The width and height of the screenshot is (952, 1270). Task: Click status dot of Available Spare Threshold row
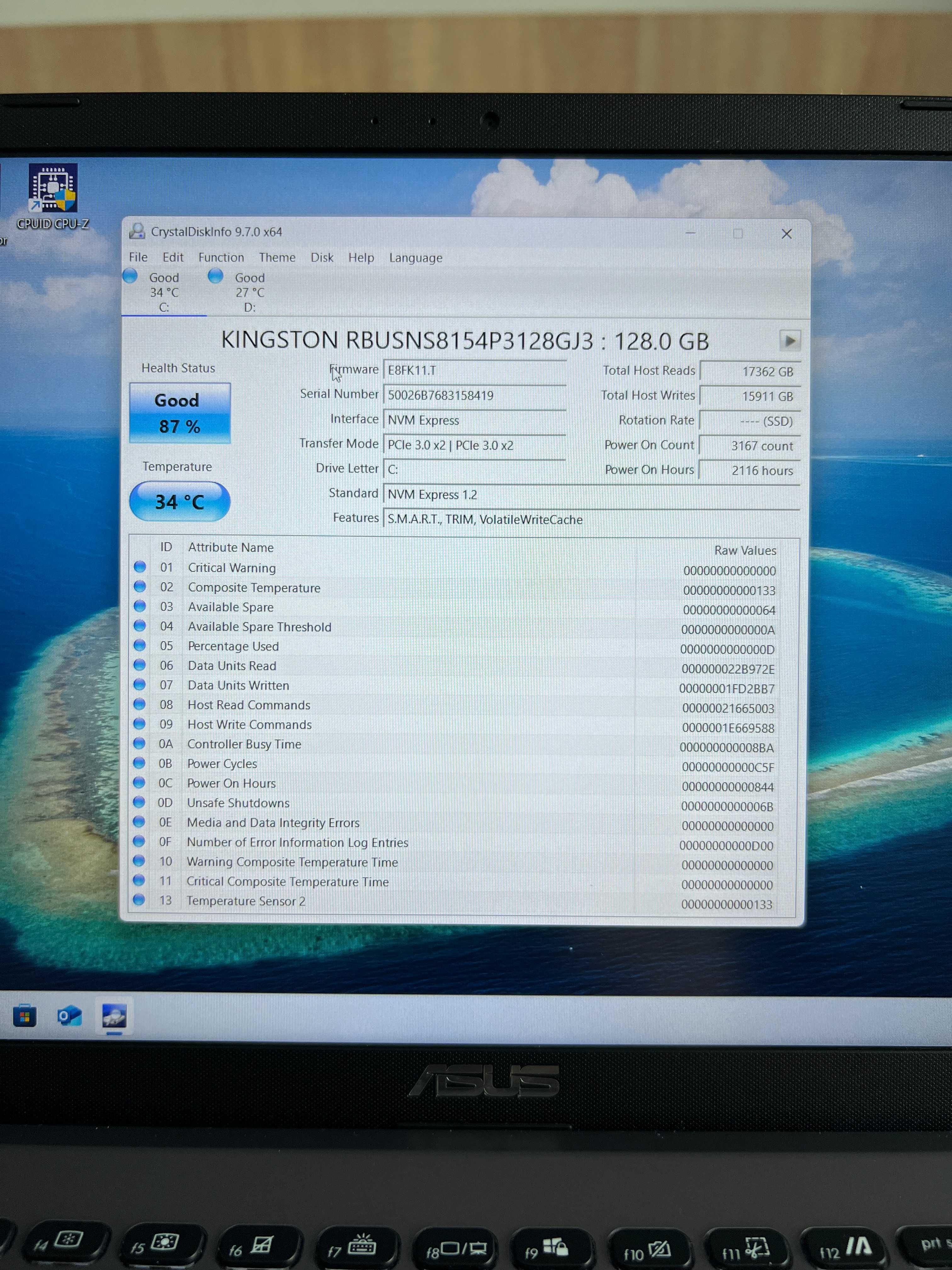click(139, 625)
